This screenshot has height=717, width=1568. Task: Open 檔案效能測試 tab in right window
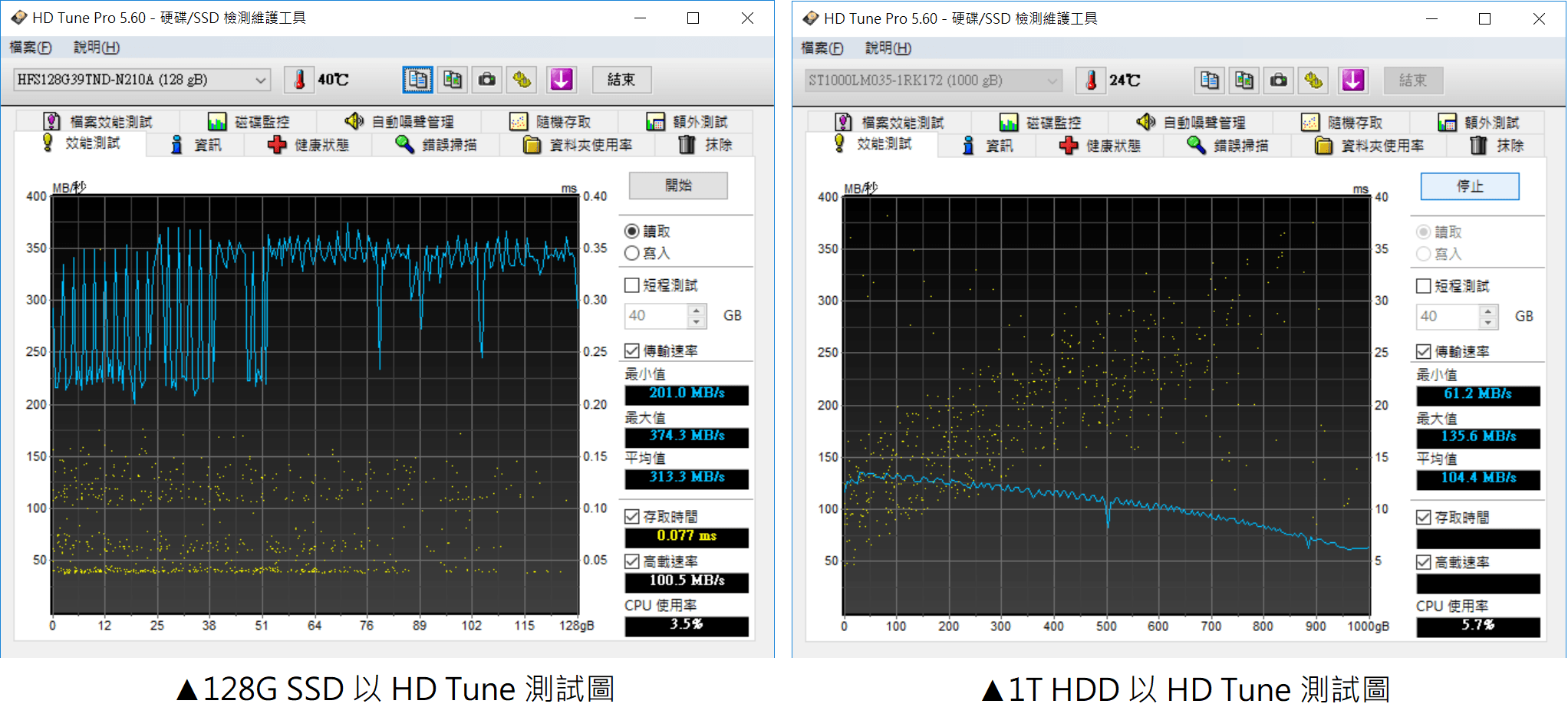coord(890,123)
